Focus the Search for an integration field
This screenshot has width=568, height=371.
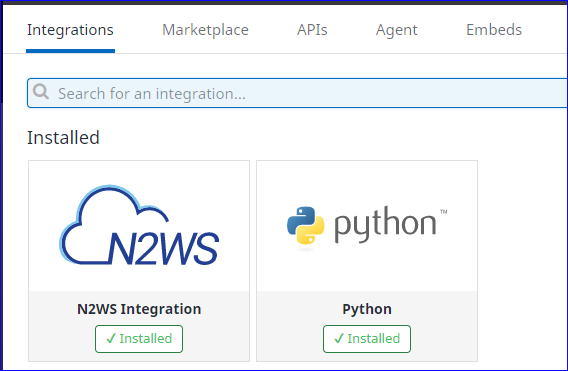click(297, 93)
